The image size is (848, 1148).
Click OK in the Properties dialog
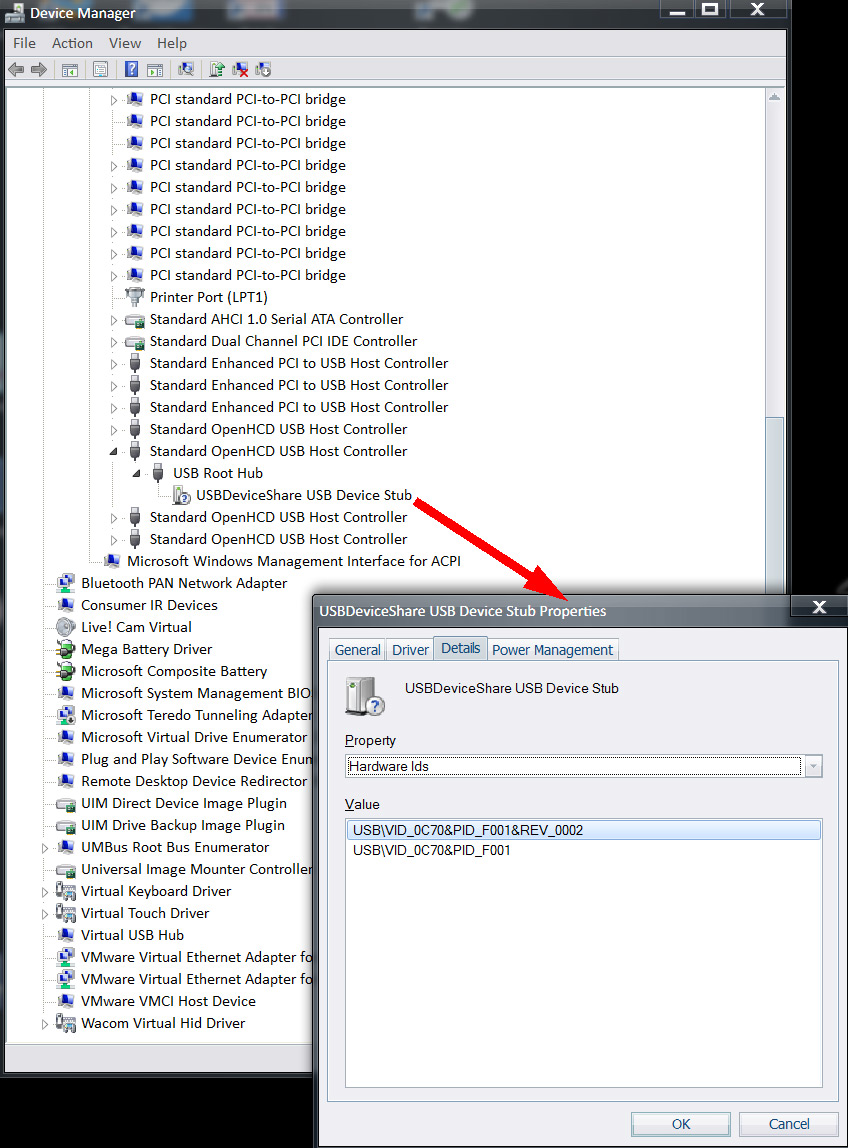680,1124
